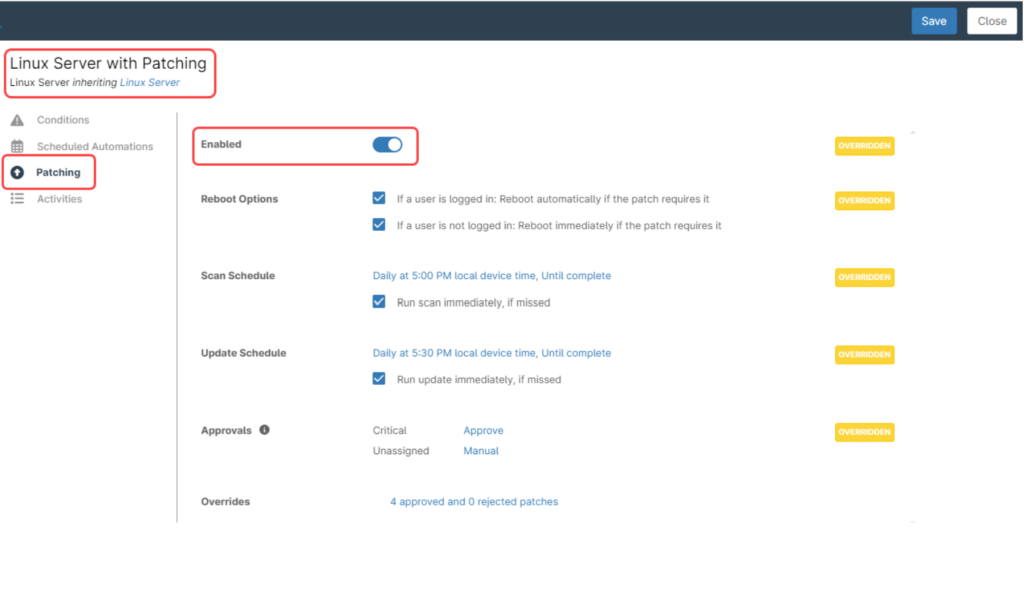Uncheck Run update immediately, if missed
The height and width of the screenshot is (603, 1024).
[x=379, y=379]
